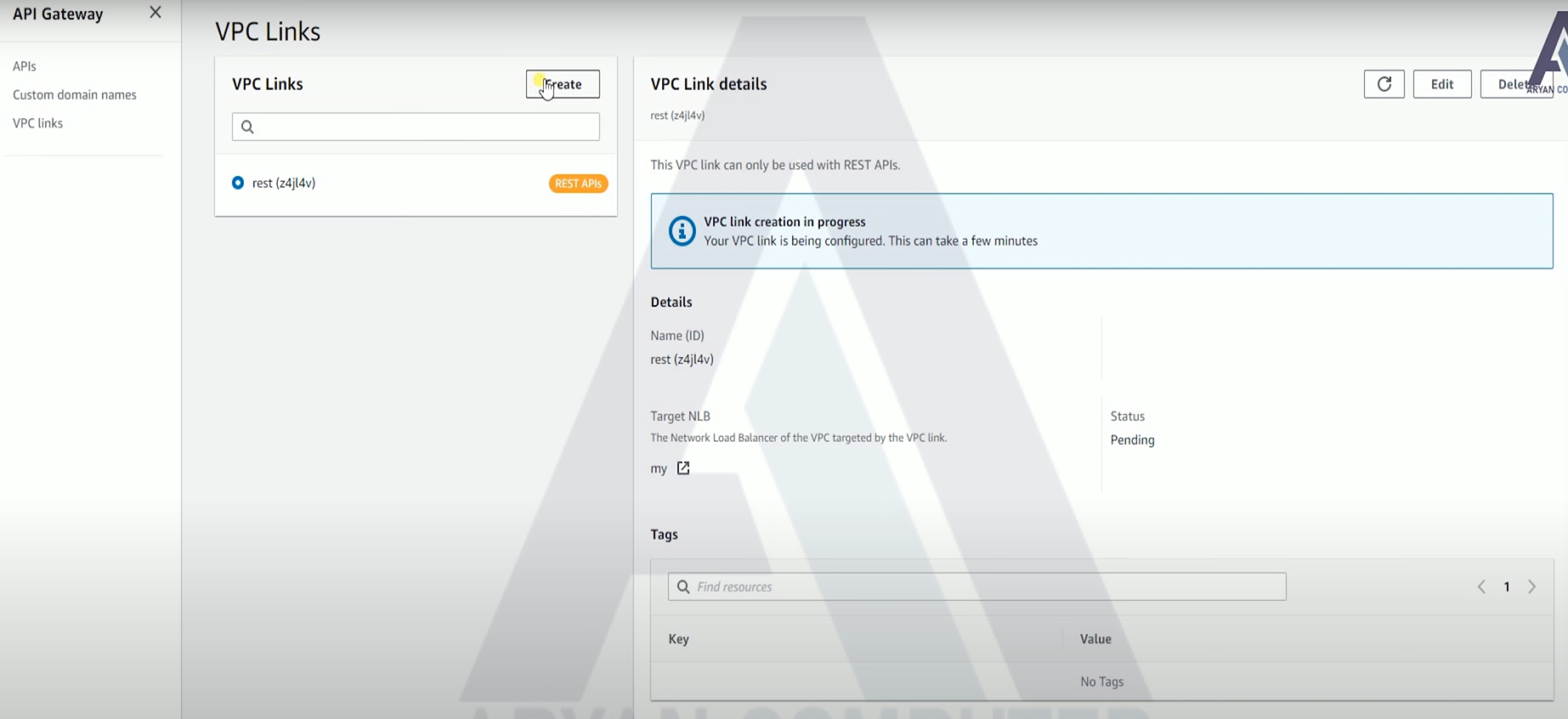
Task: Click the Target NLB label
Action: 680,416
